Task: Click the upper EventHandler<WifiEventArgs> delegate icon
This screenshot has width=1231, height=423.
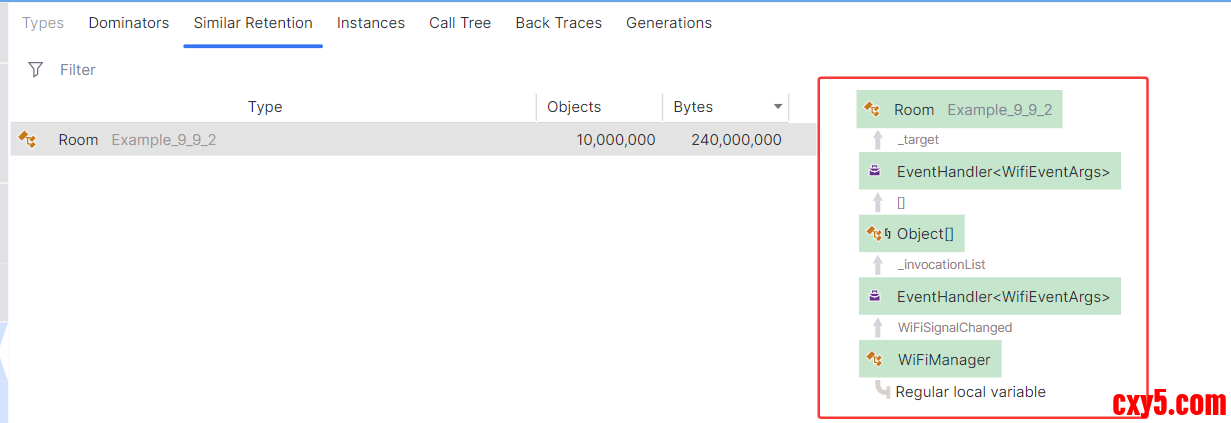Action: [875, 172]
